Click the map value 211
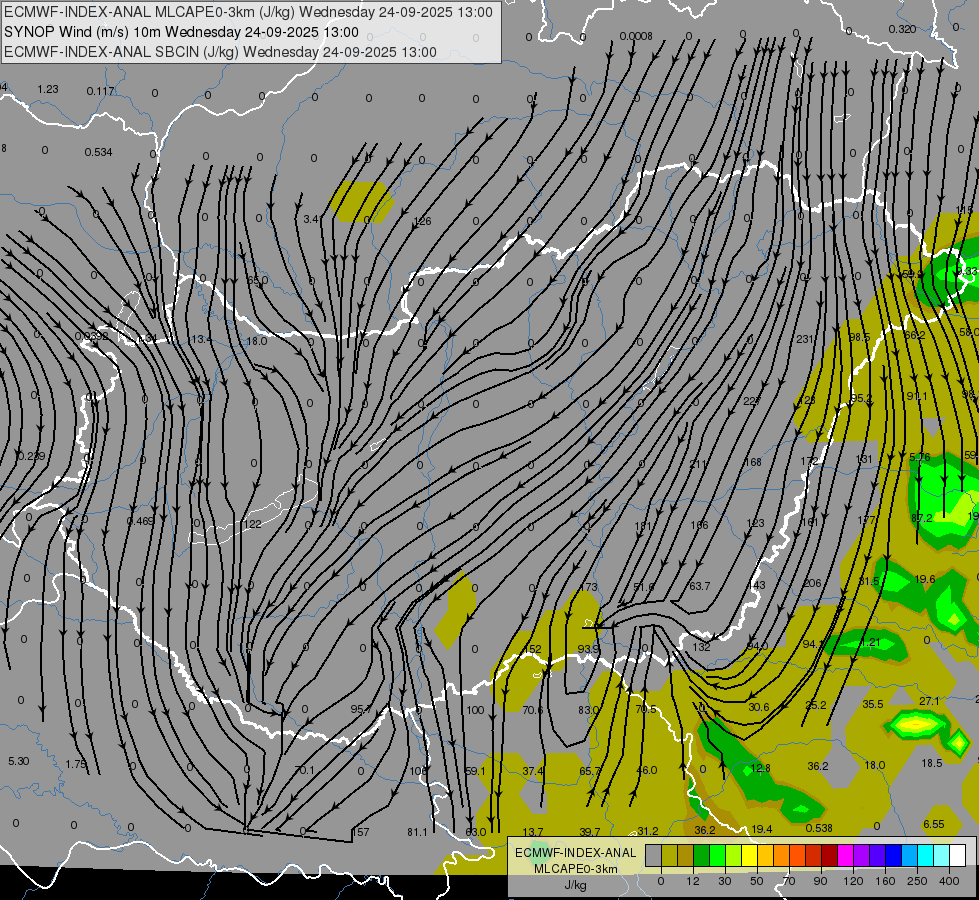Image resolution: width=979 pixels, height=900 pixels. 699,464
